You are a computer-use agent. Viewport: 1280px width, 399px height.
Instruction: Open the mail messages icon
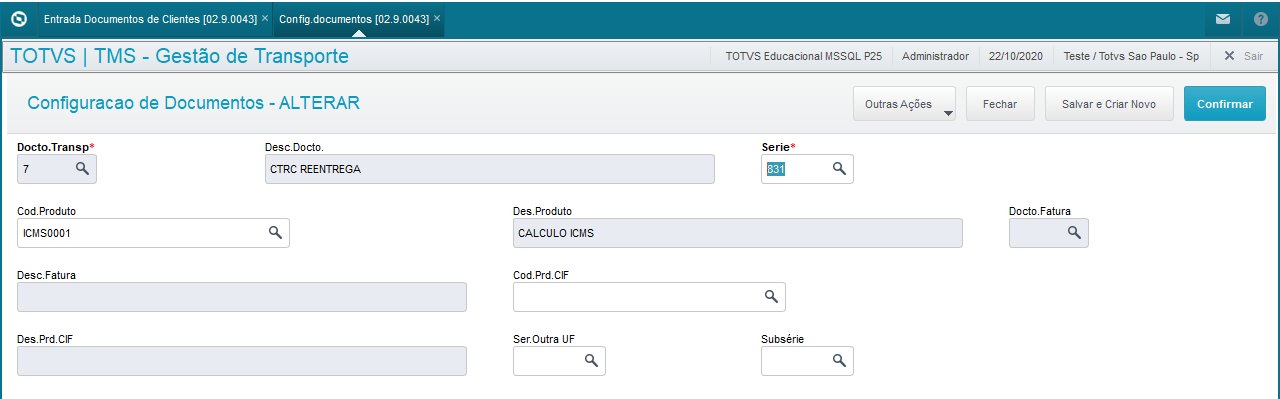[x=1223, y=19]
